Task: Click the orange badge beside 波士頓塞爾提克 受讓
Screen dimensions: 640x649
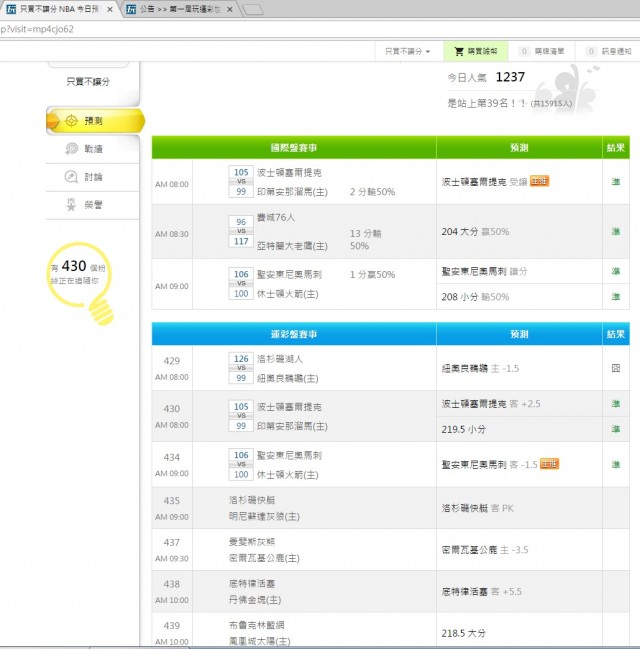Action: point(540,181)
